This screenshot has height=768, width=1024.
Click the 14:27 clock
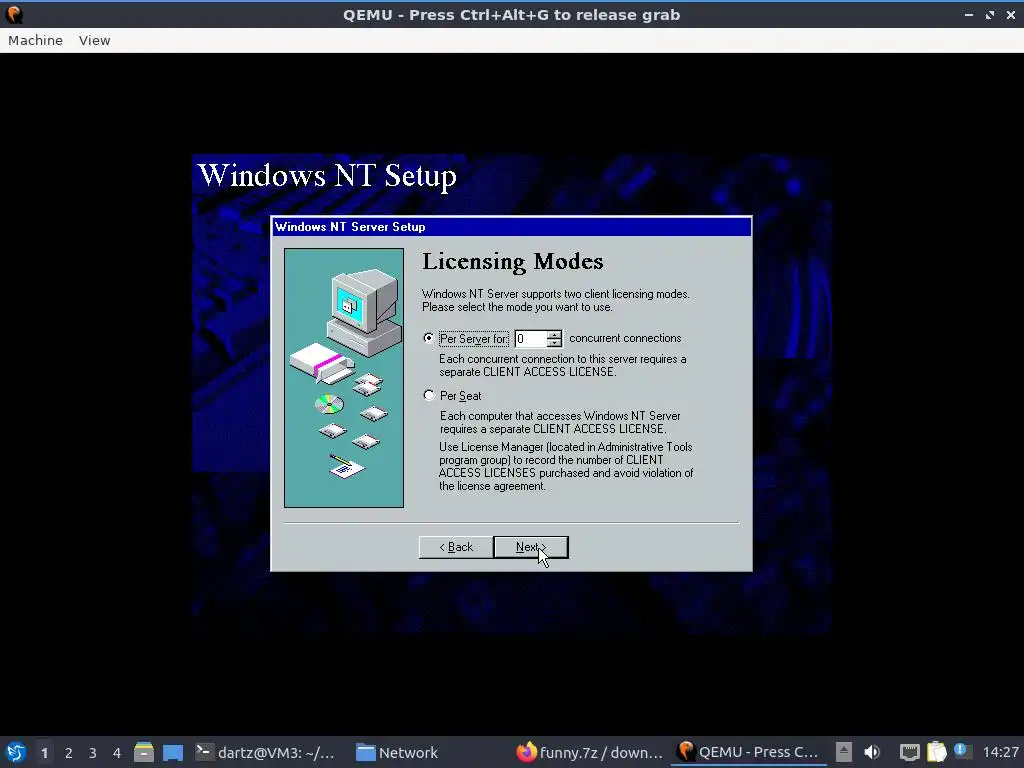pos(1000,752)
